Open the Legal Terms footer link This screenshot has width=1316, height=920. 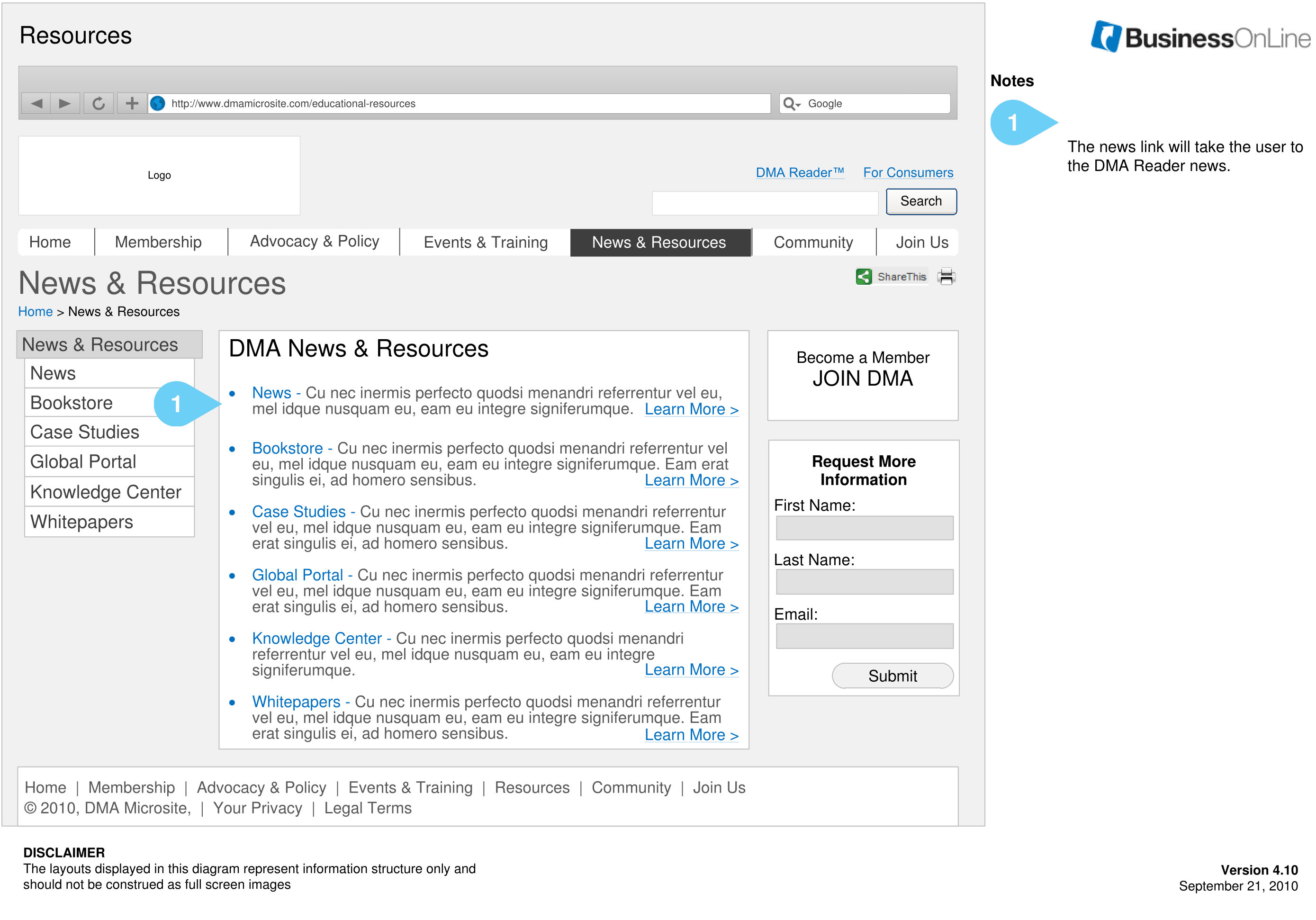coord(368,808)
